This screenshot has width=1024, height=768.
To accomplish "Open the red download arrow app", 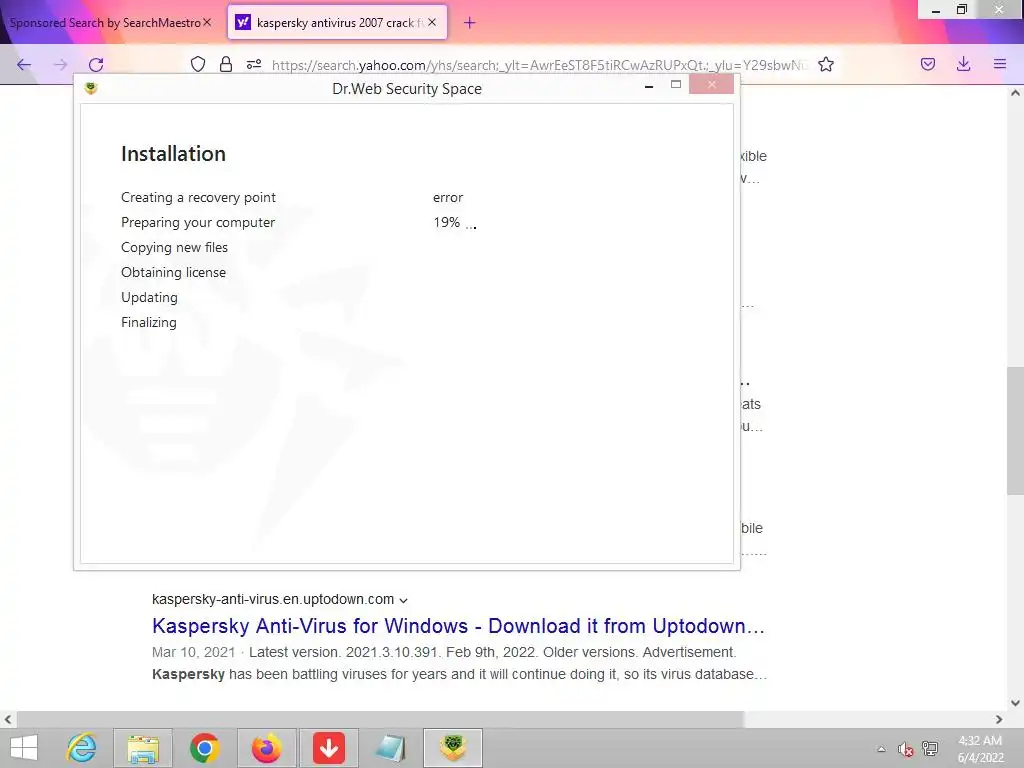I will pyautogui.click(x=328, y=748).
